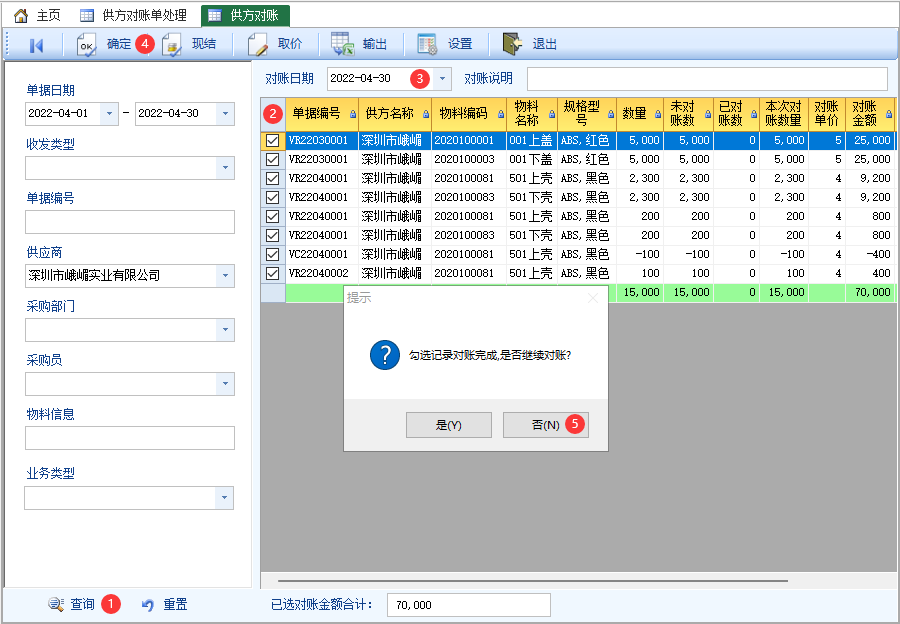Switch to the 主页 tab
The width and height of the screenshot is (900, 624).
[x=37, y=15]
